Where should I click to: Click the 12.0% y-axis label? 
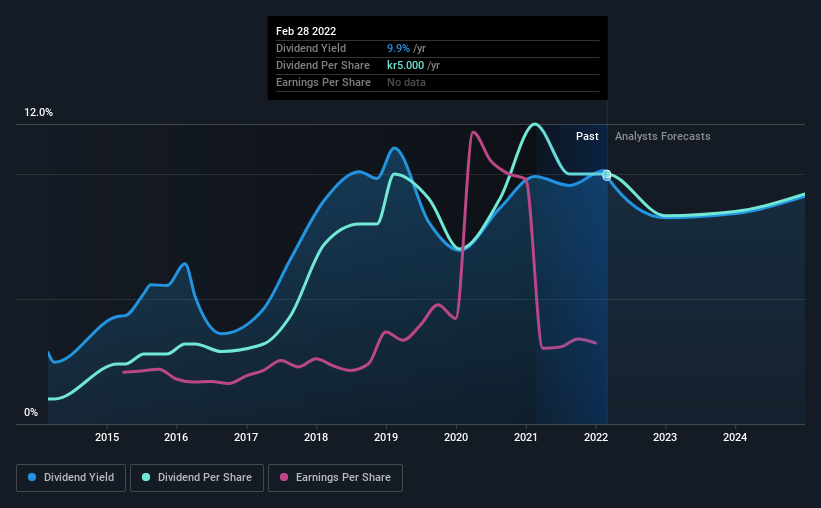pyautogui.click(x=38, y=113)
